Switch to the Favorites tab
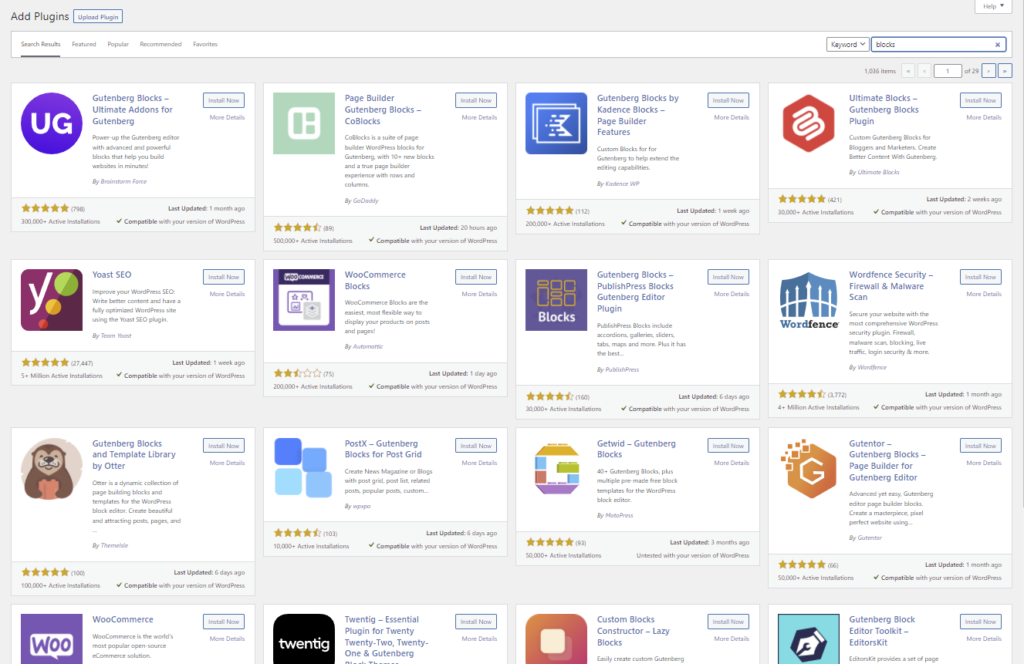This screenshot has width=1024, height=664. (x=205, y=44)
